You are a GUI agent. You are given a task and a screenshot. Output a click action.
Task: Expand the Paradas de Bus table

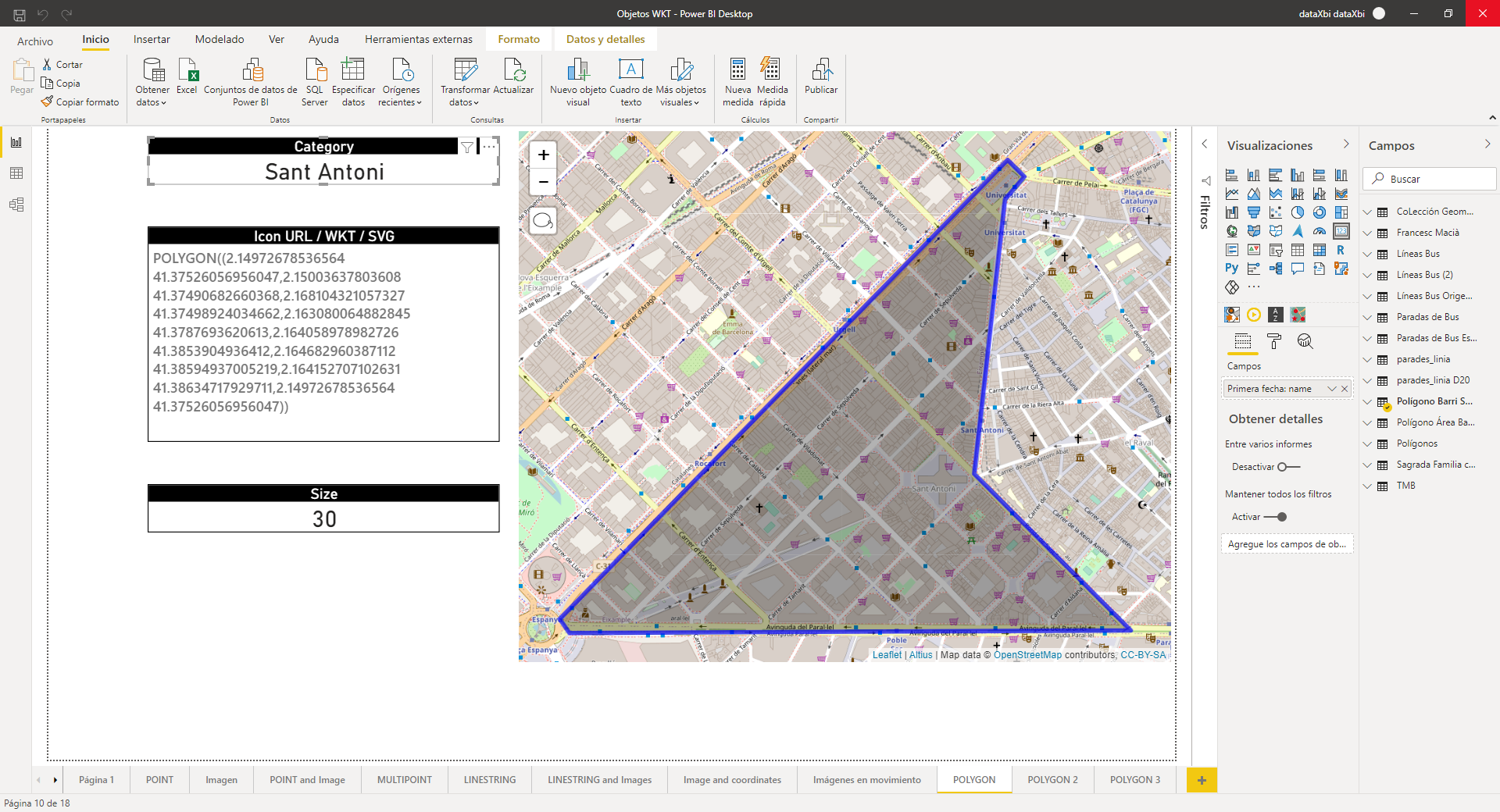[x=1367, y=317]
